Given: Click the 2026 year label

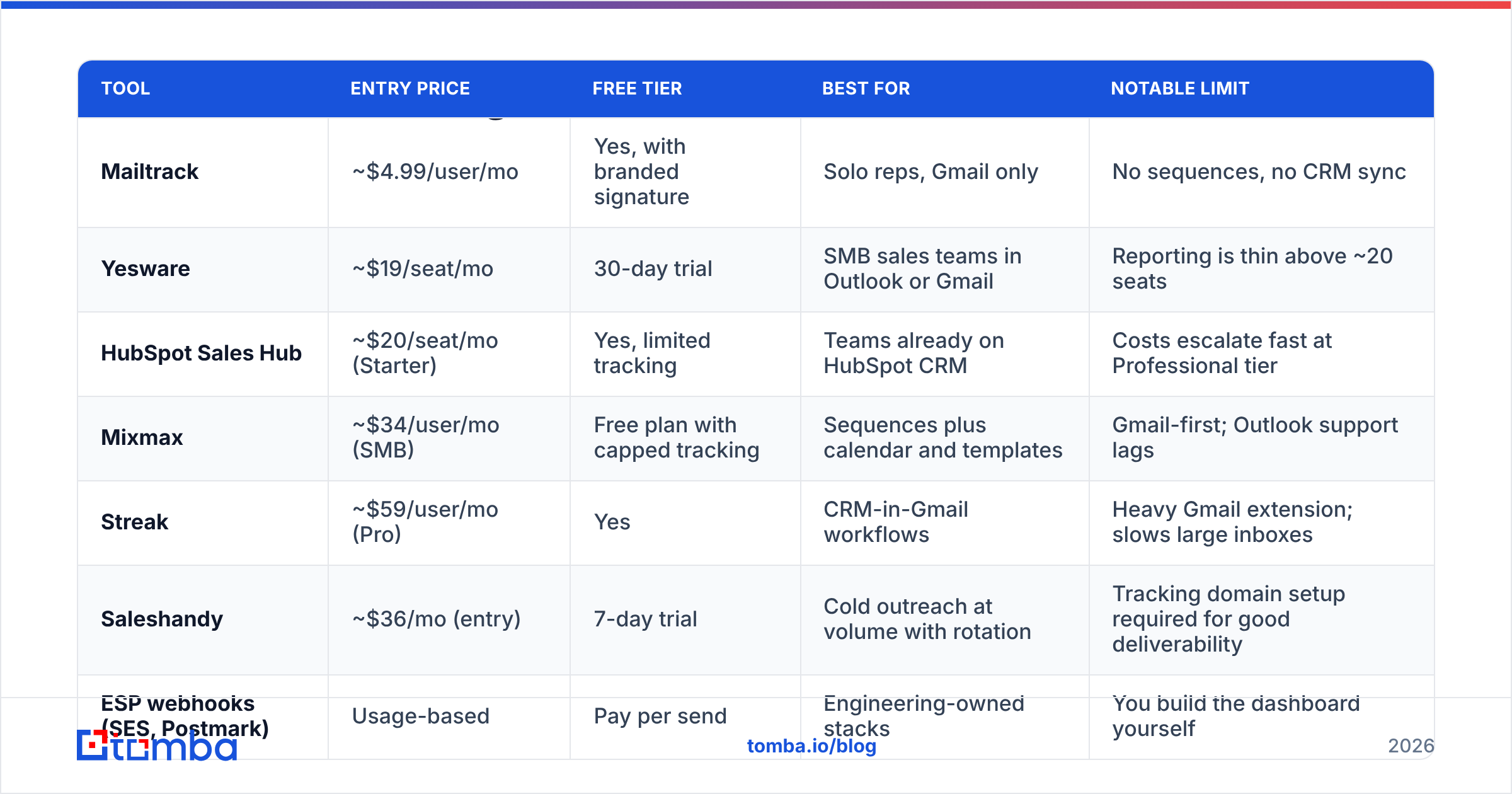Looking at the screenshot, I should point(1411,746).
